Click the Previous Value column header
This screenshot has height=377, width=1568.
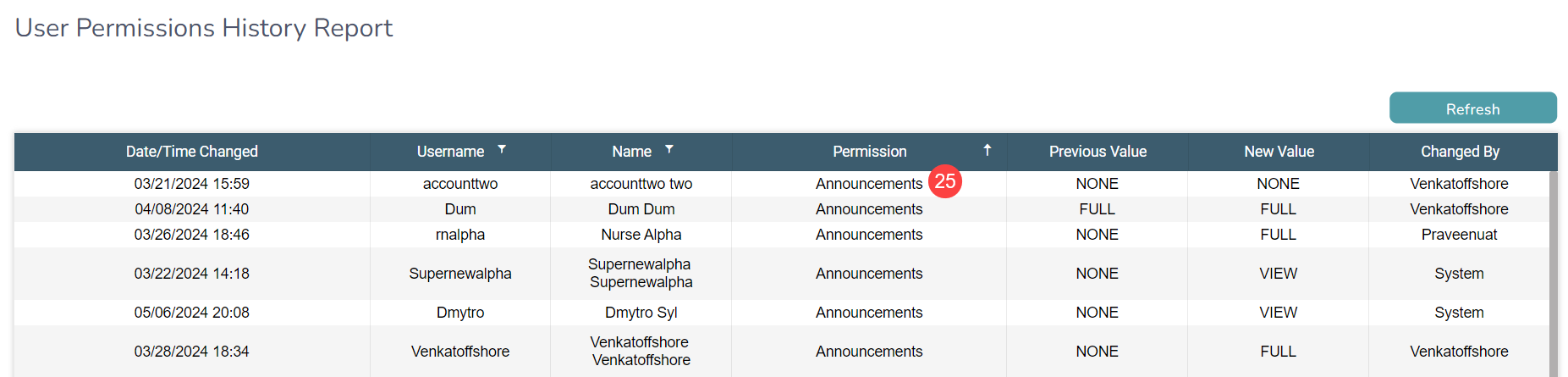tap(1098, 152)
